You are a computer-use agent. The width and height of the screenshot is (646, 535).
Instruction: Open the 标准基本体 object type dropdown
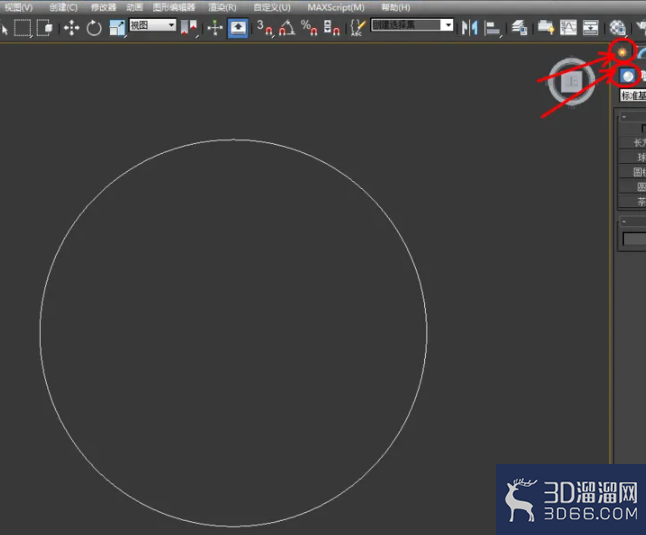(x=633, y=96)
